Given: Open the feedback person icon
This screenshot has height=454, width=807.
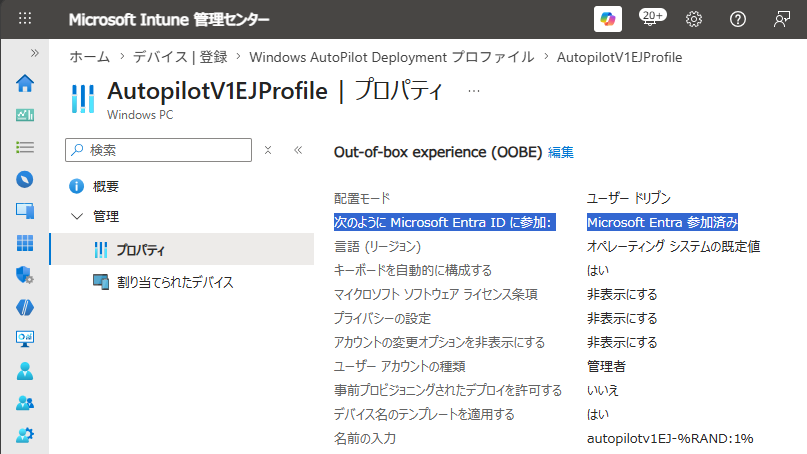Looking at the screenshot, I should [x=781, y=19].
